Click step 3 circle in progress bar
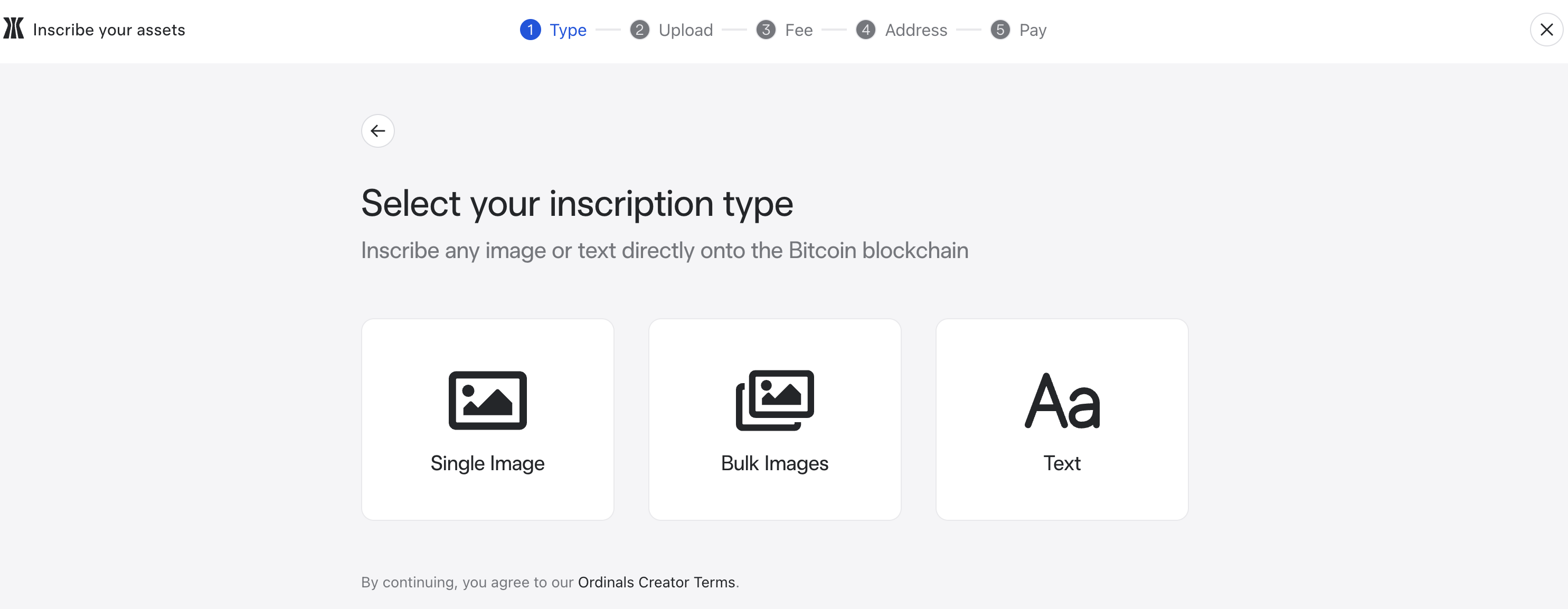Viewport: 1568px width, 609px height. point(766,30)
